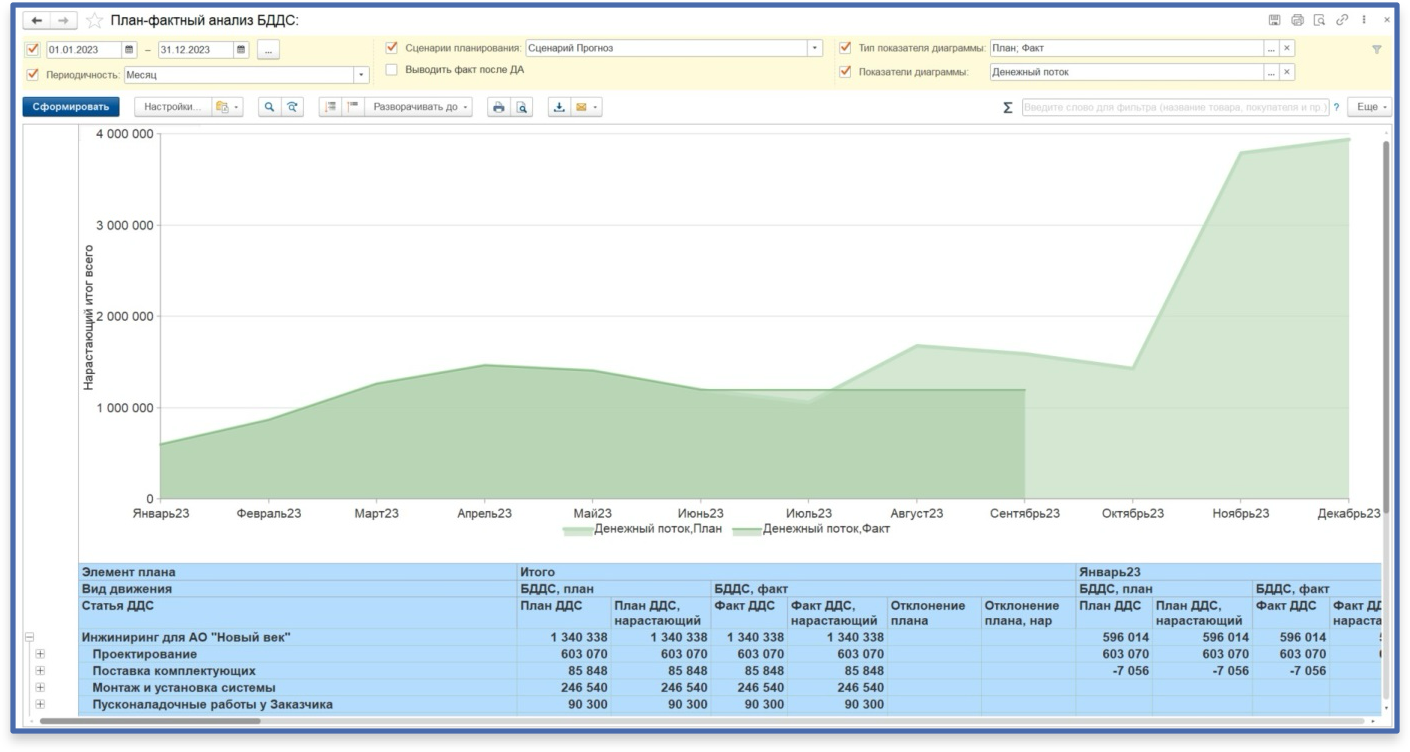Screen dimensions: 1410x752
Task: Click the filter word search input field
Action: click(x=1175, y=107)
